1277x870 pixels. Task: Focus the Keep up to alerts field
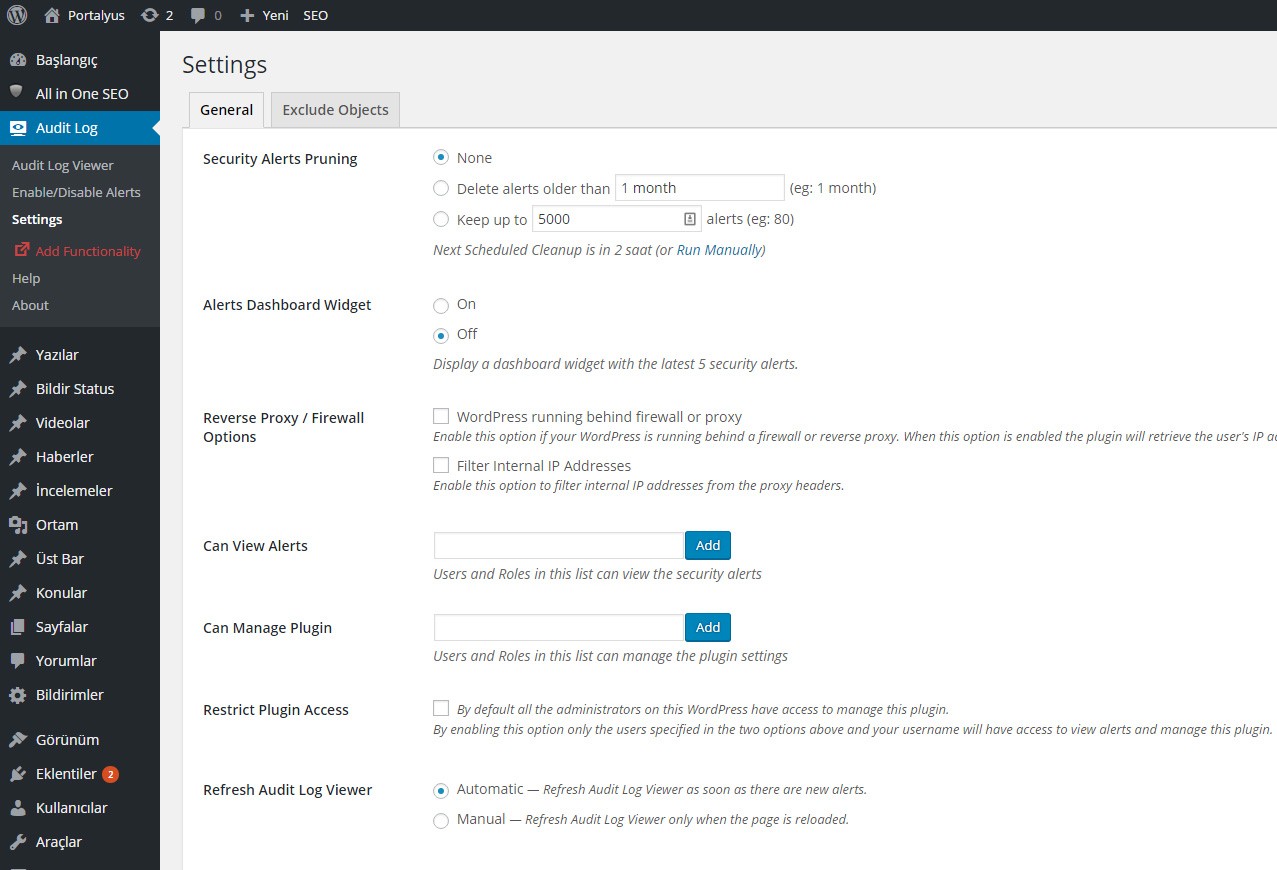616,219
